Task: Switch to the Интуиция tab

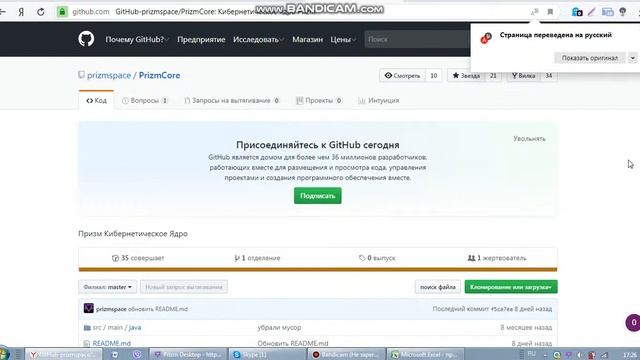Action: pos(378,100)
